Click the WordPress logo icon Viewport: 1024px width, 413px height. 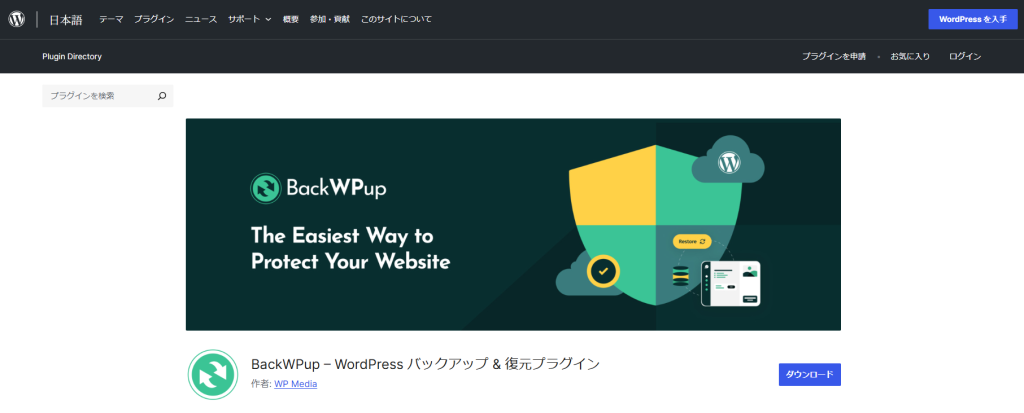click(16, 20)
